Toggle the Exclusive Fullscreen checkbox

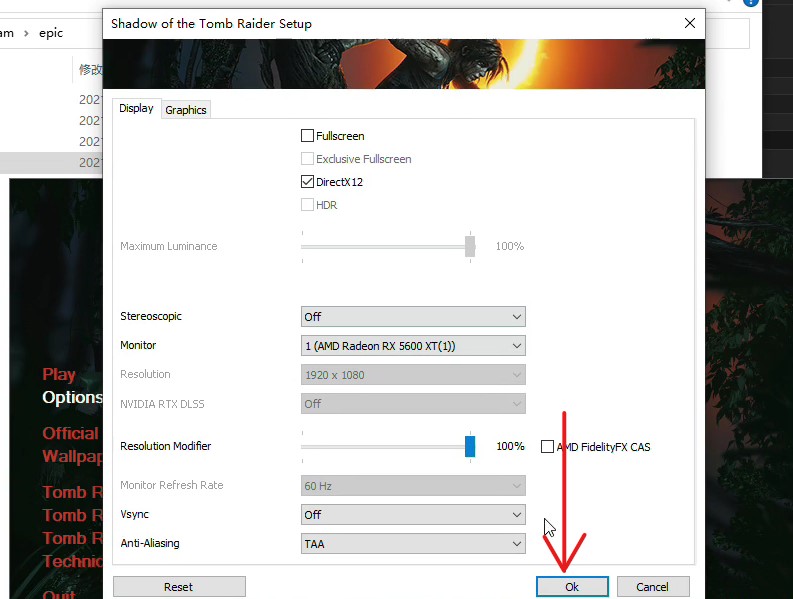pos(307,159)
